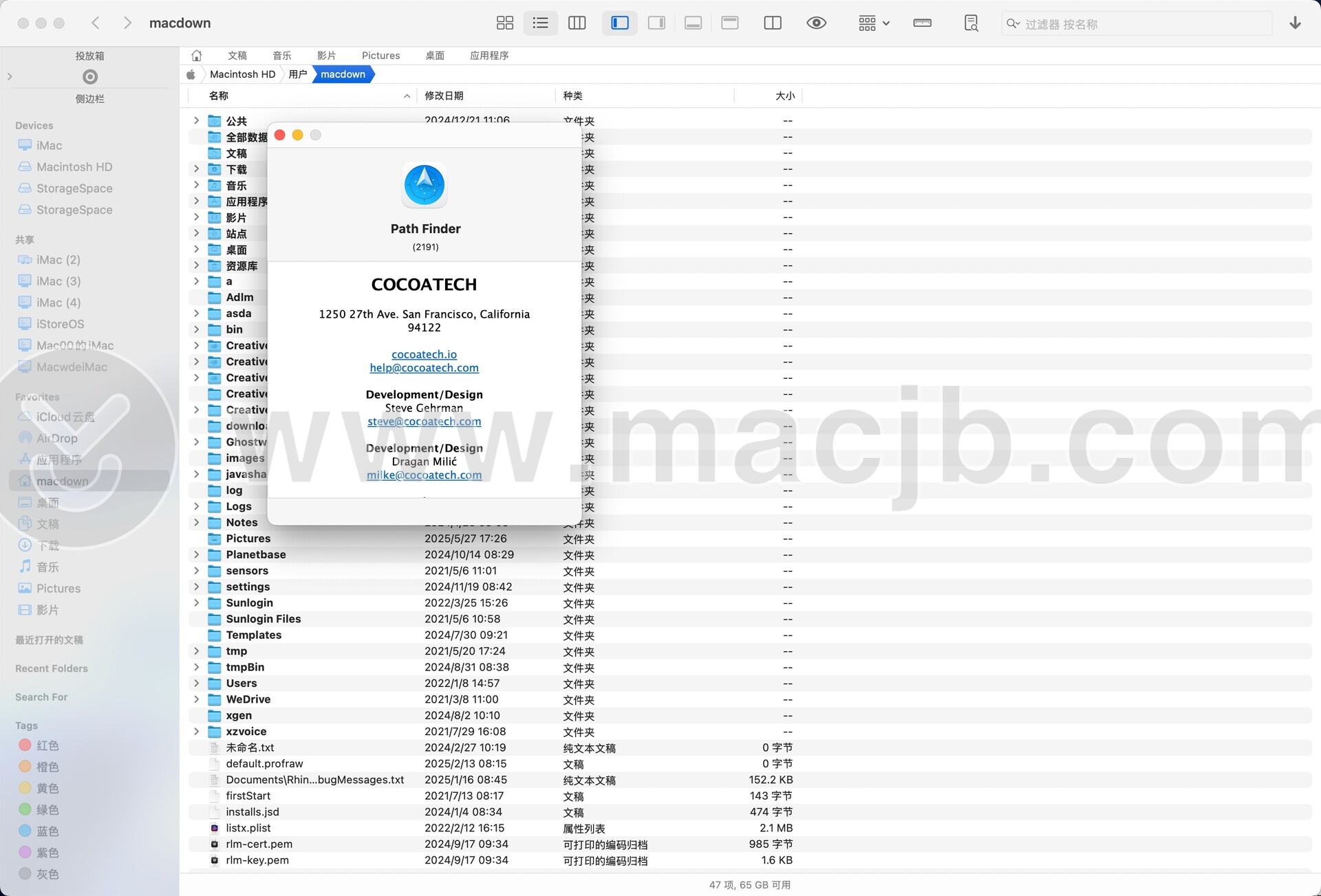
Task: Click Recent Folders sidebar section
Action: tap(52, 668)
